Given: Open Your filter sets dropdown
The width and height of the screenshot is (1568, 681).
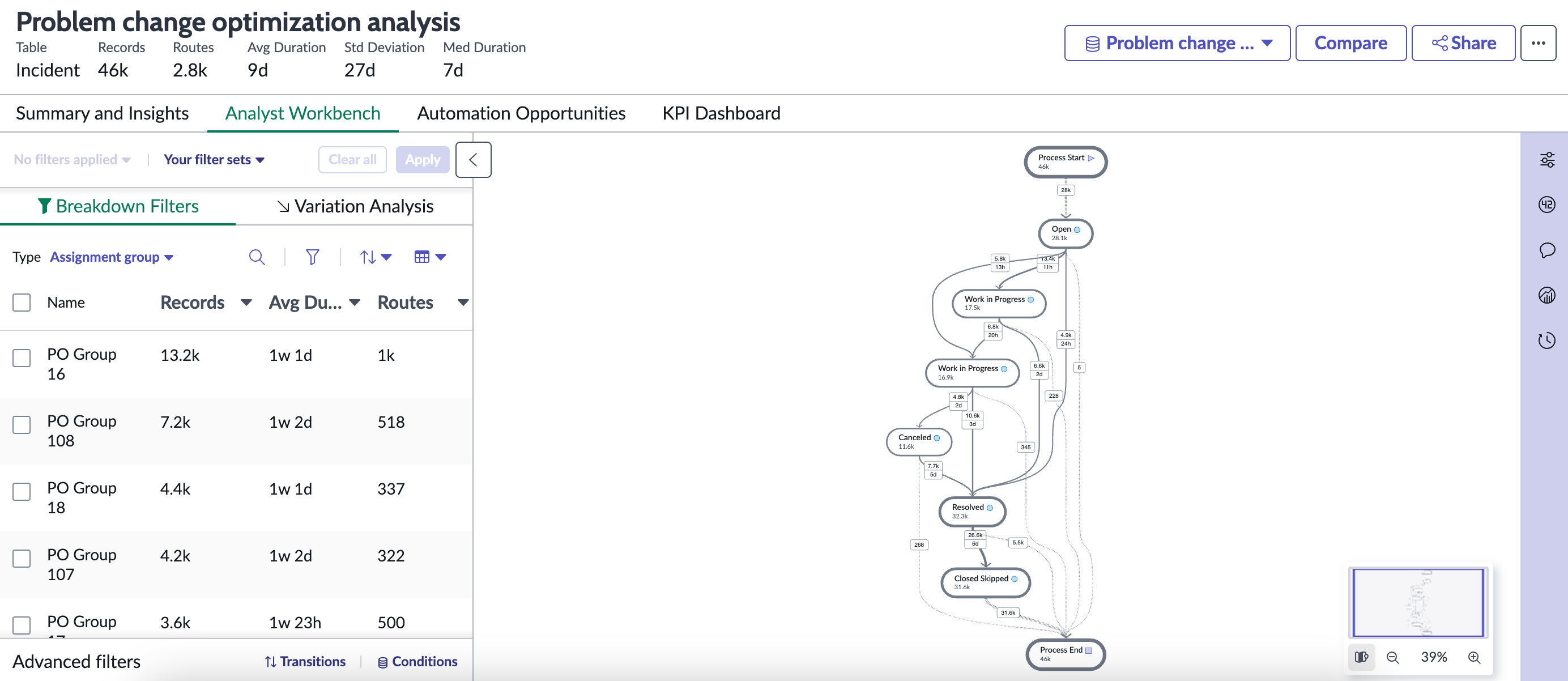Looking at the screenshot, I should pos(214,159).
